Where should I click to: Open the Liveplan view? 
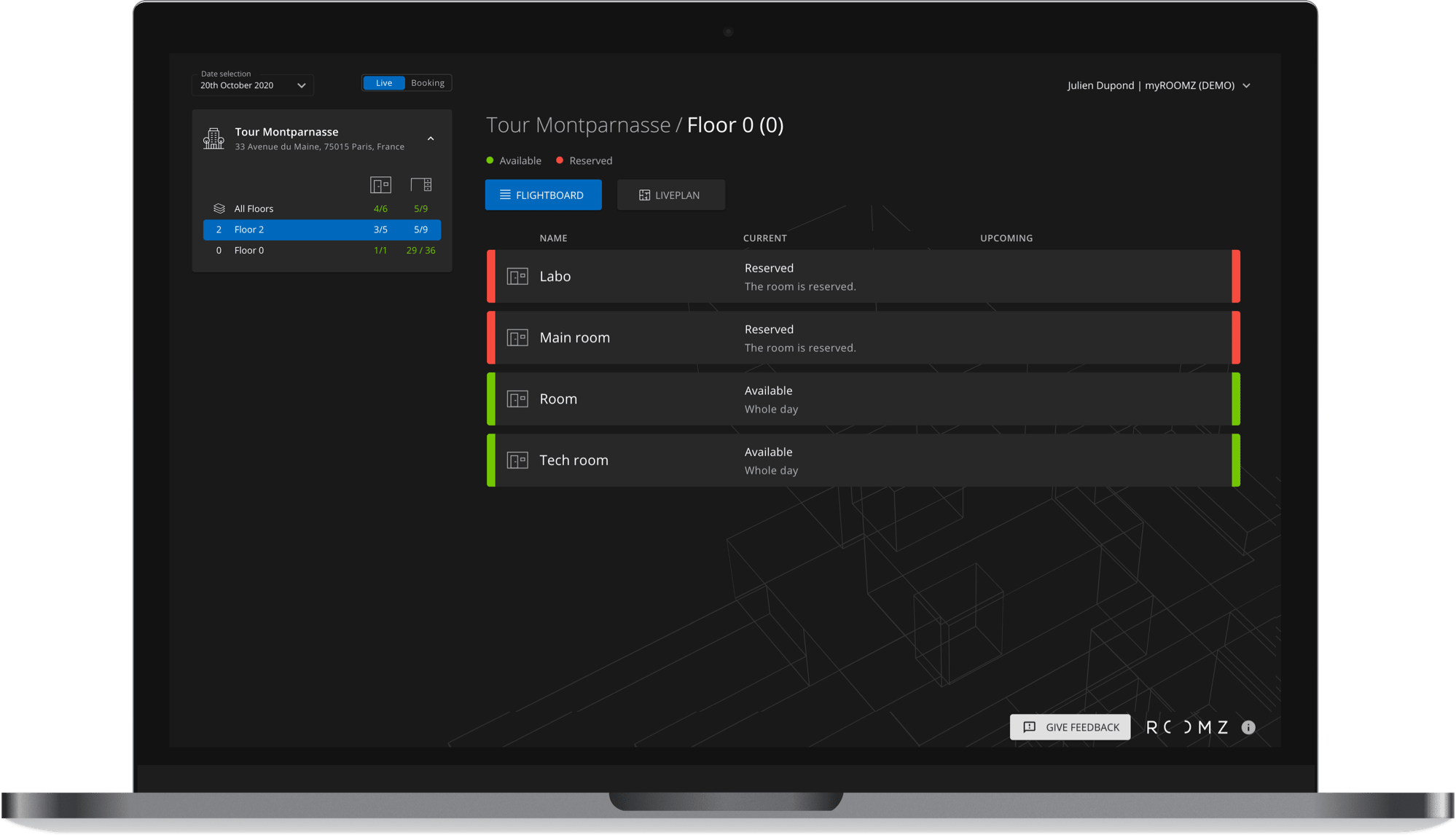(x=670, y=195)
